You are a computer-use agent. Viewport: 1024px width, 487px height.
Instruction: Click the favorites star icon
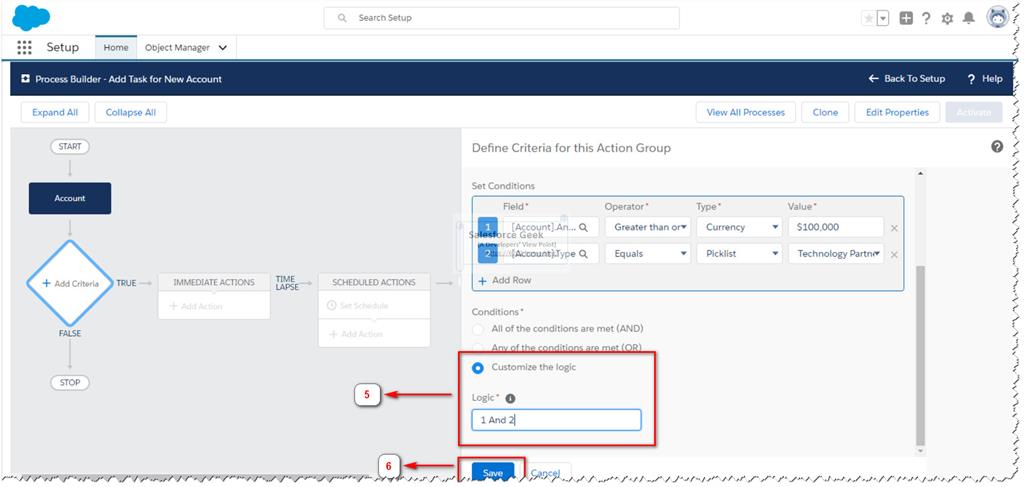pyautogui.click(x=869, y=18)
